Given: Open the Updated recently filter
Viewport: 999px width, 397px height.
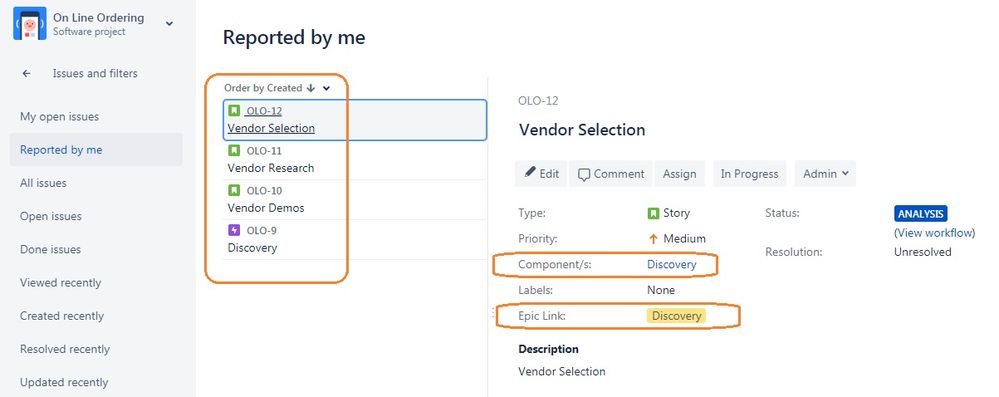Looking at the screenshot, I should [x=64, y=382].
